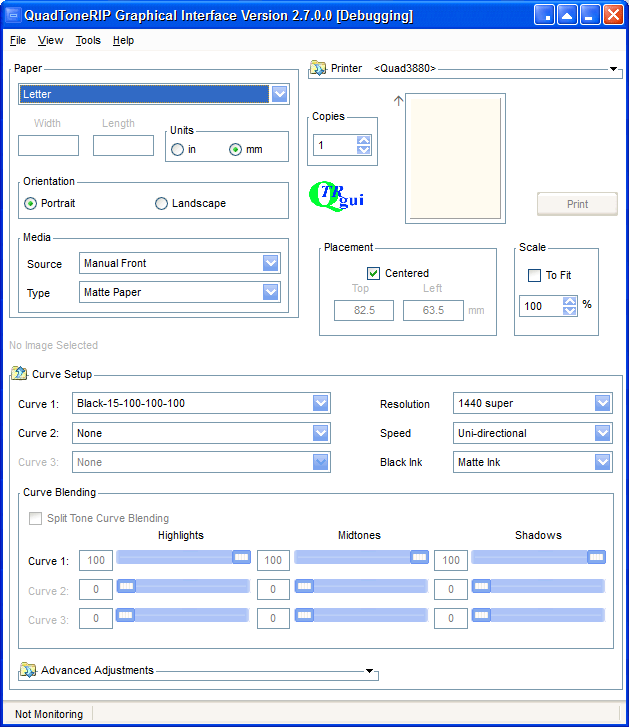The width and height of the screenshot is (629, 727).
Task: Click the Curve 2 Midtones slider handle
Action: [305, 586]
